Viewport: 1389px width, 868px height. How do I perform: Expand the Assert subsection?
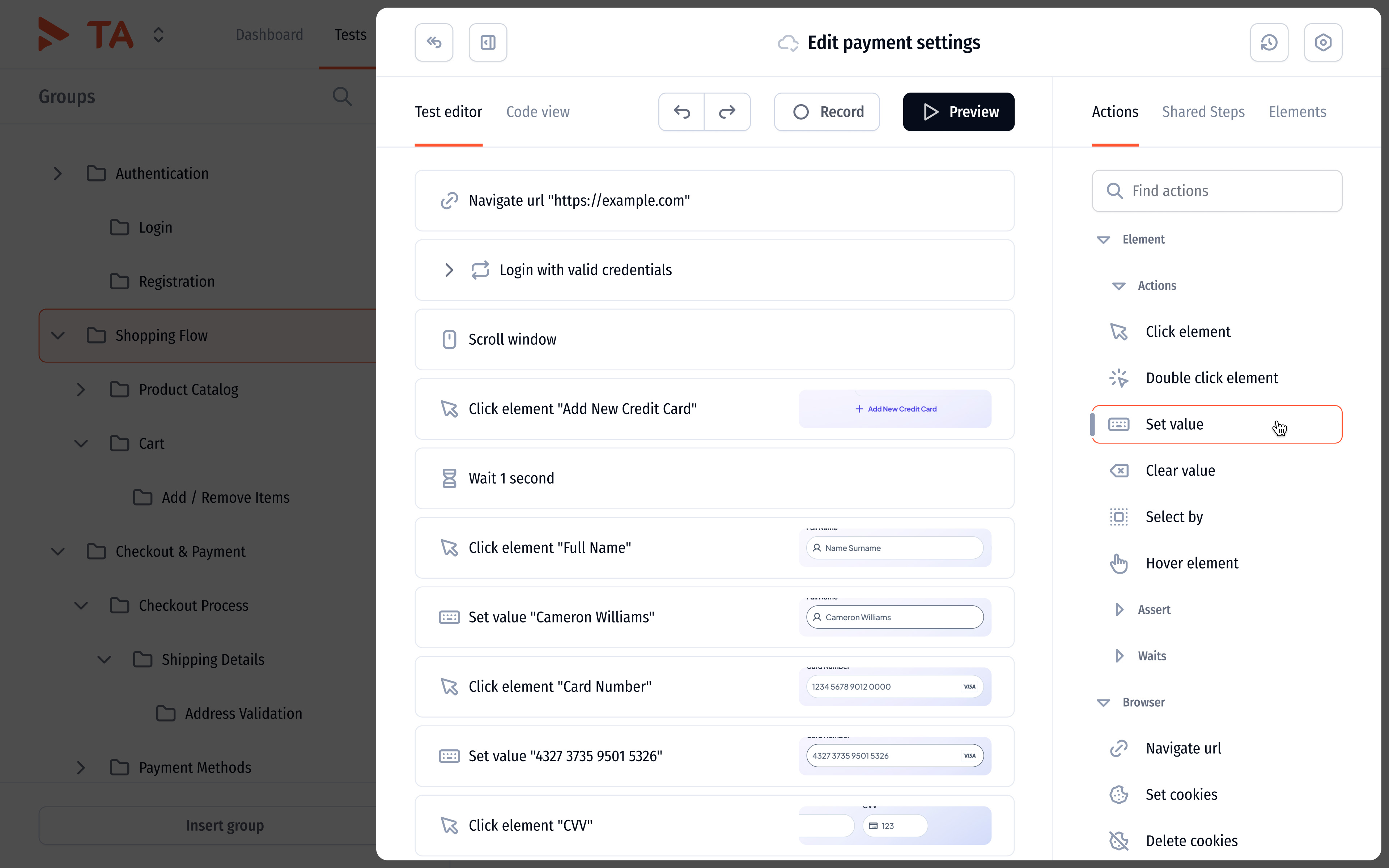[1119, 610]
